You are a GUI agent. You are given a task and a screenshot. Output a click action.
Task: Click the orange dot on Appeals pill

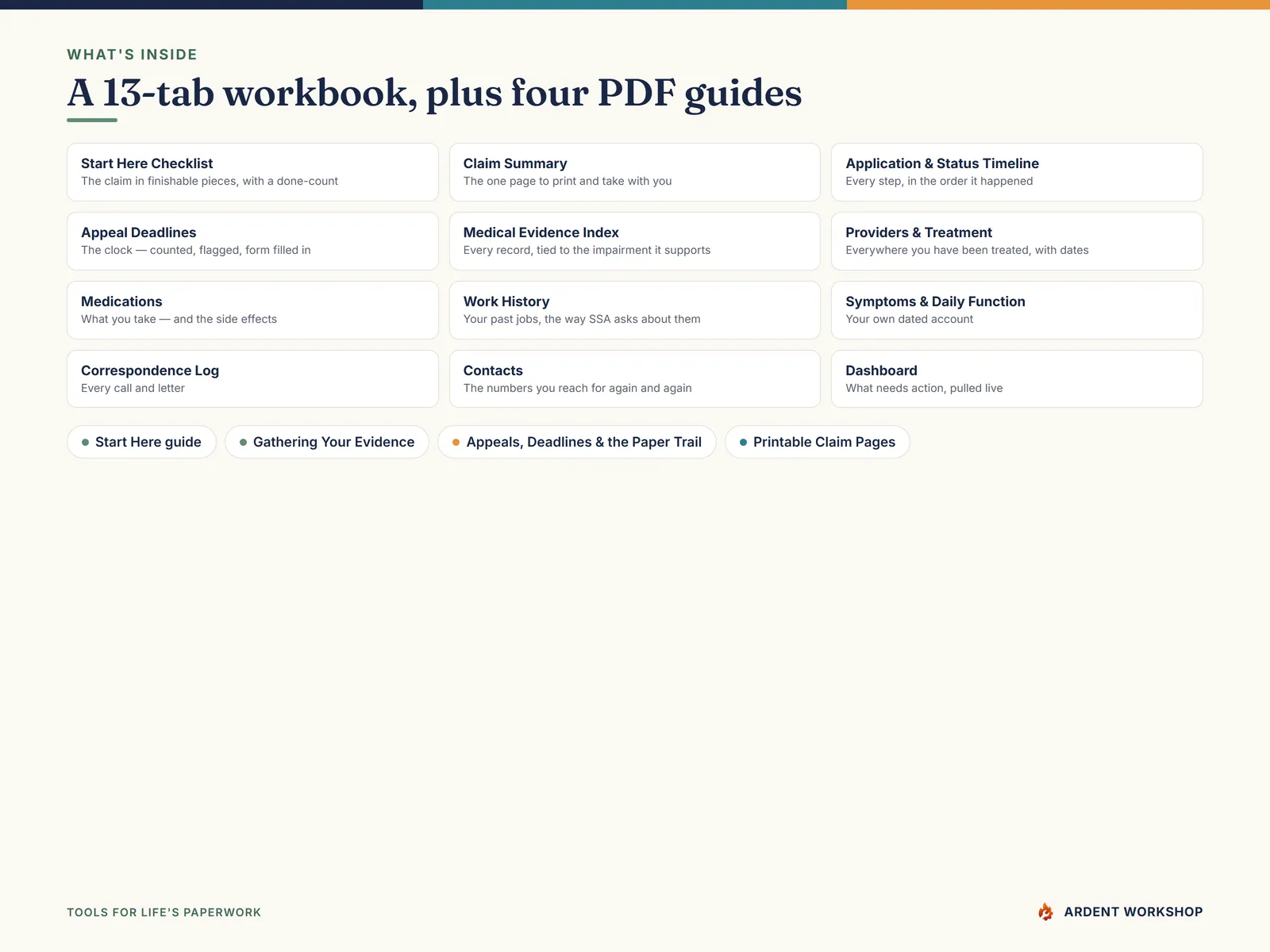[x=456, y=443]
